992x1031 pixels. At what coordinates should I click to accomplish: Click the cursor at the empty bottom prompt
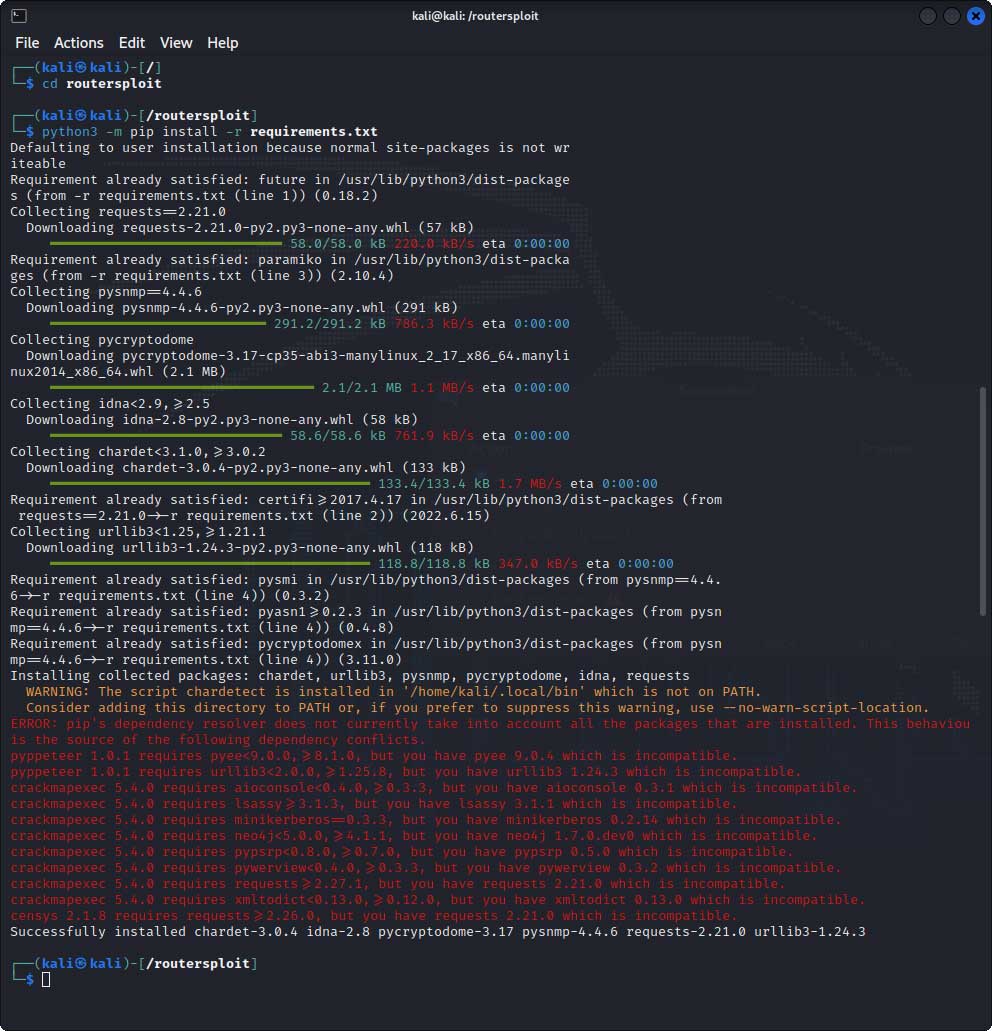46,980
